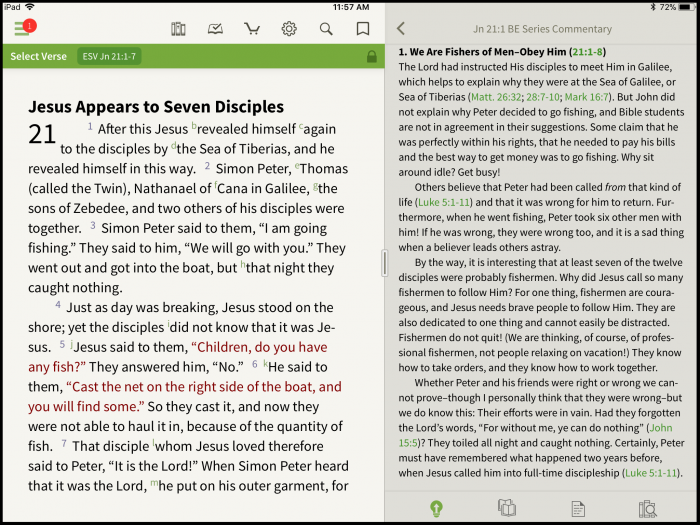The height and width of the screenshot is (525, 700).
Task: Open cross-reference d before 'the Sea of Tiberias'
Action: point(174,146)
